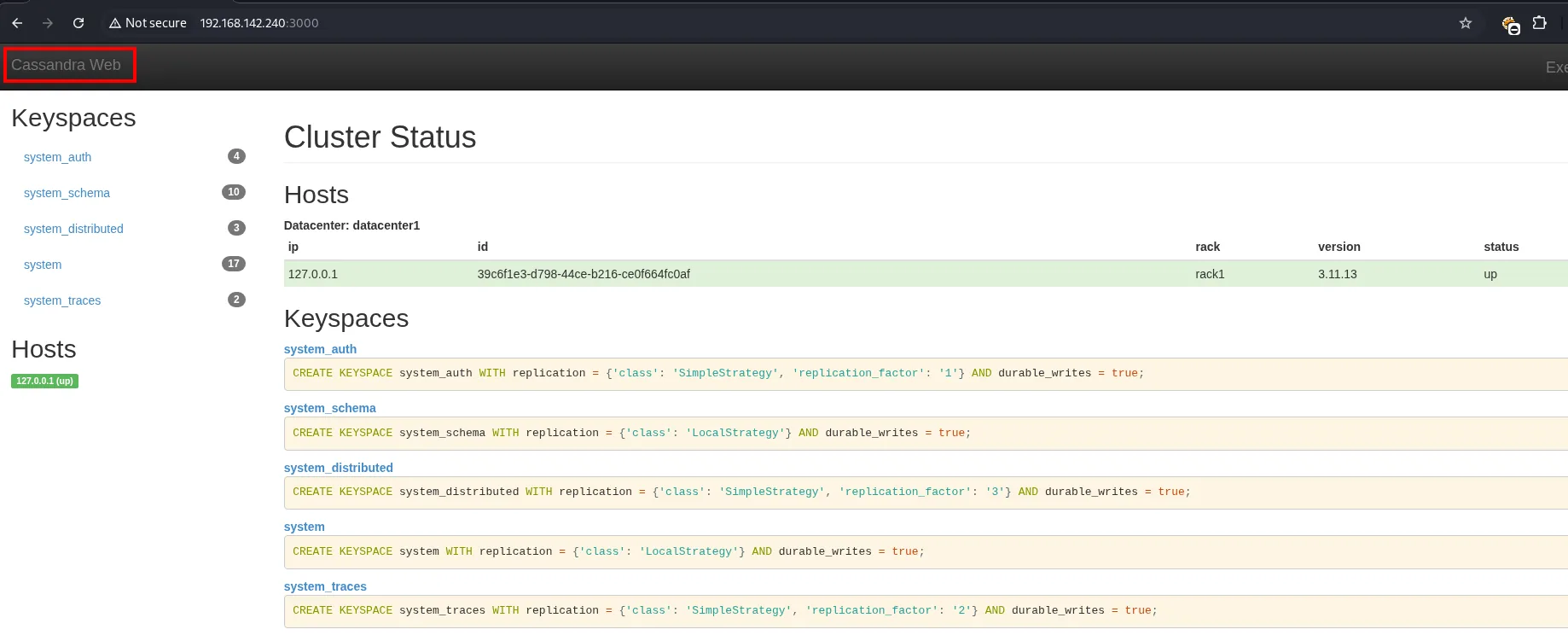This screenshot has width=1568, height=641.
Task: Open the system_distributed heading link above its CQL
Action: pyautogui.click(x=338, y=468)
